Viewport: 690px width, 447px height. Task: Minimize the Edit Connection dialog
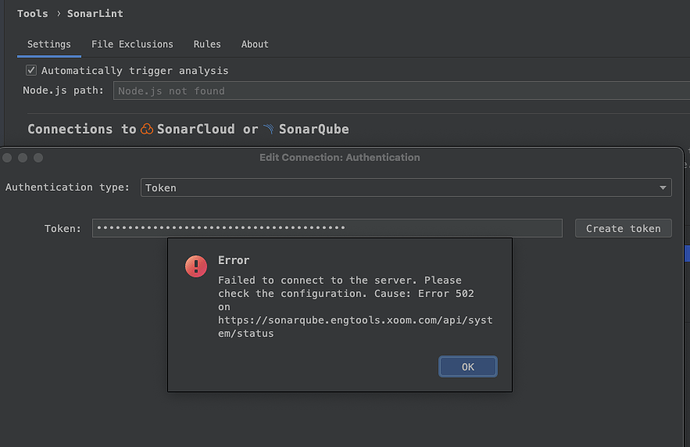(23, 158)
